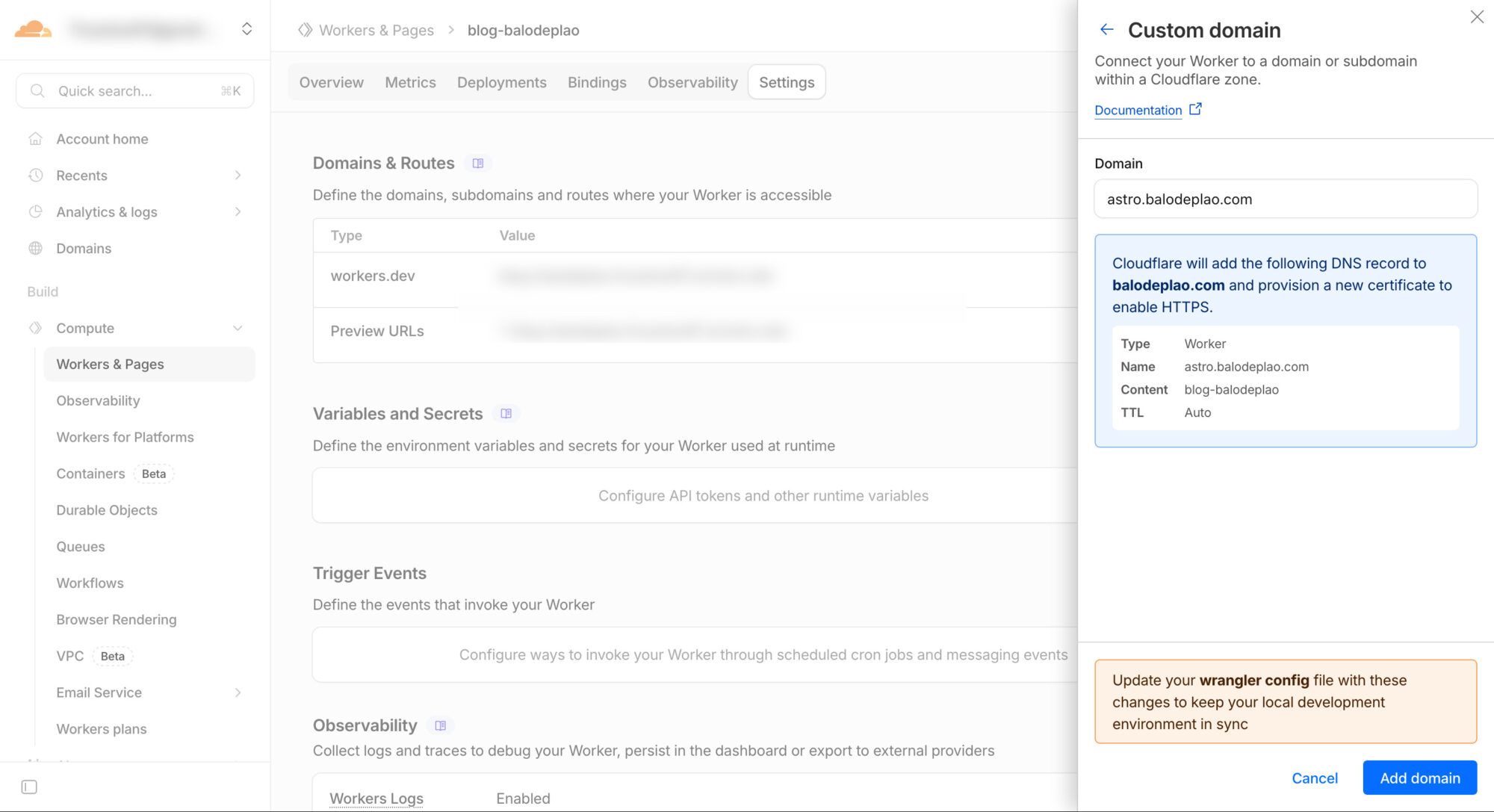Expand the Email Service submenu
This screenshot has height=812, width=1494.
[x=238, y=692]
